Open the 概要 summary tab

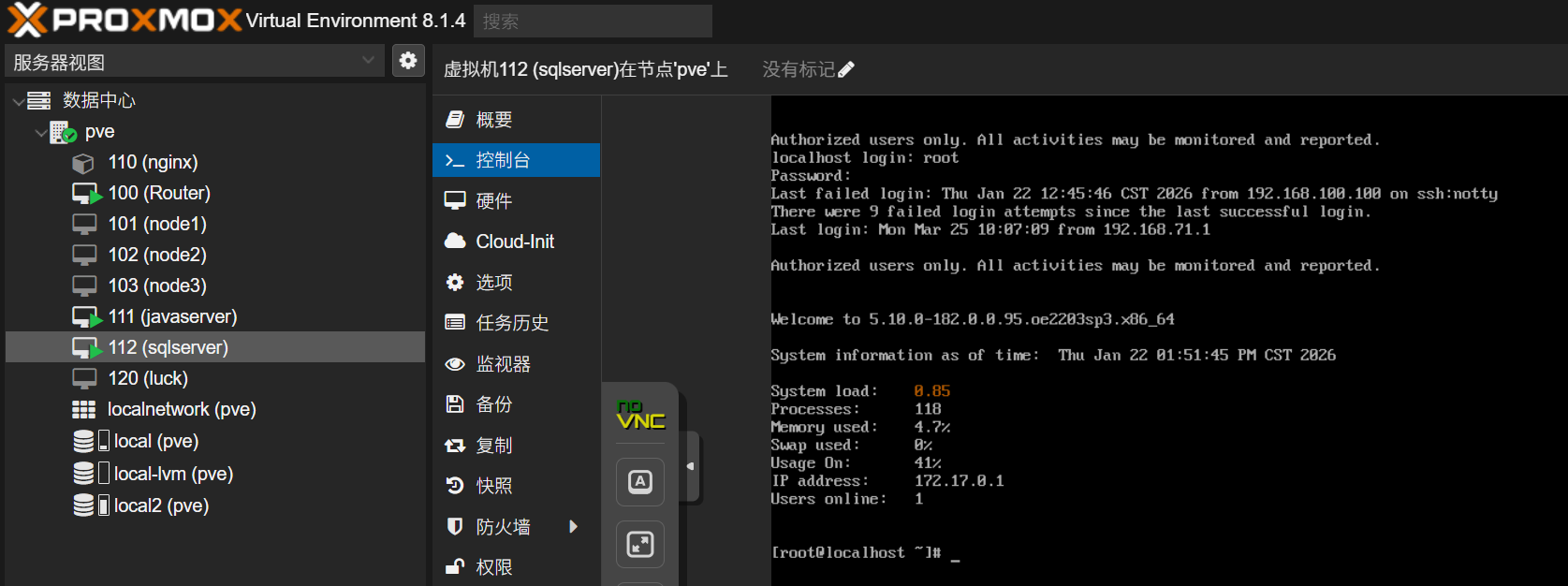click(493, 120)
